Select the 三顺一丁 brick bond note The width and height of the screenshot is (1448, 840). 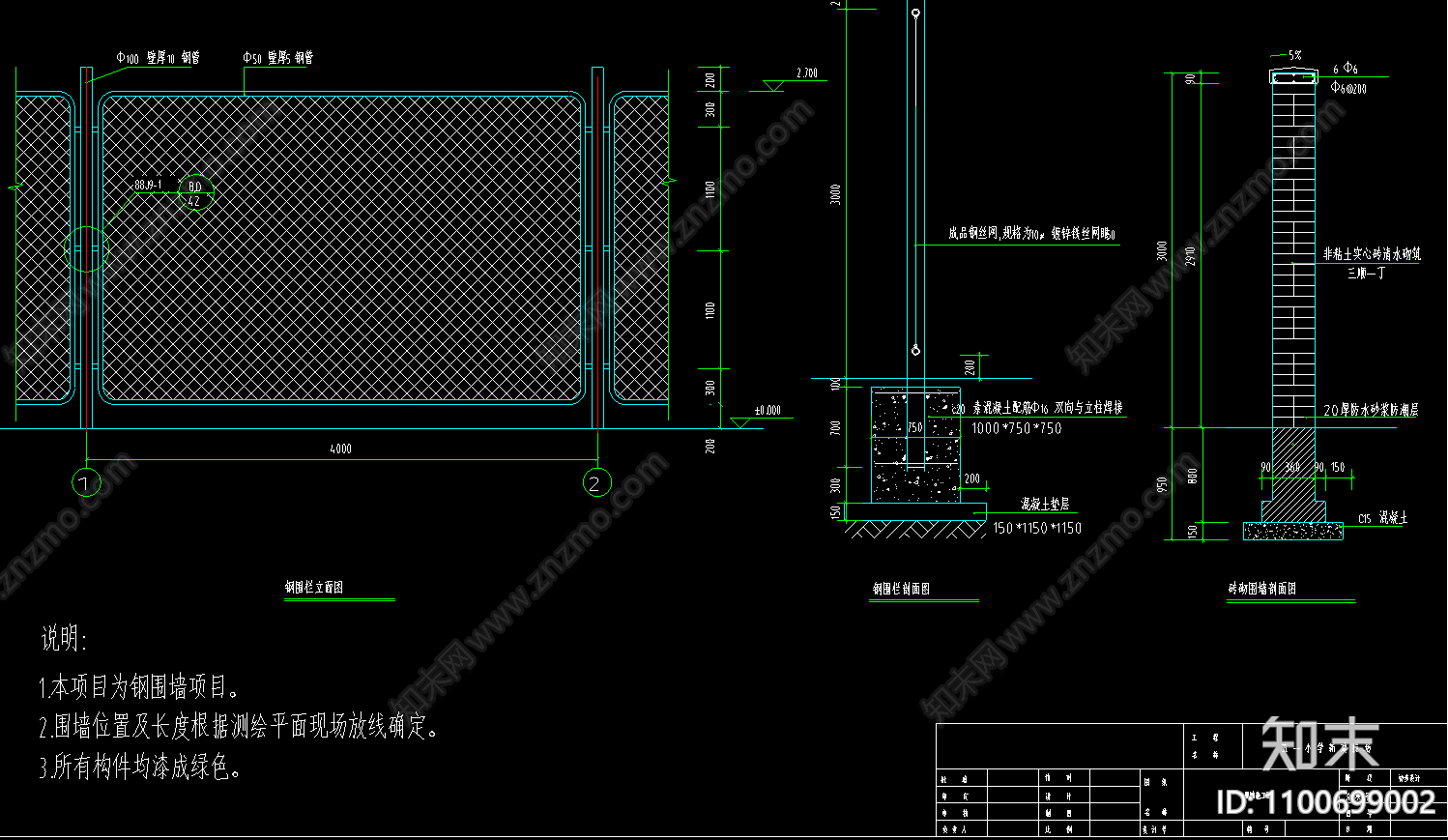1366,274
